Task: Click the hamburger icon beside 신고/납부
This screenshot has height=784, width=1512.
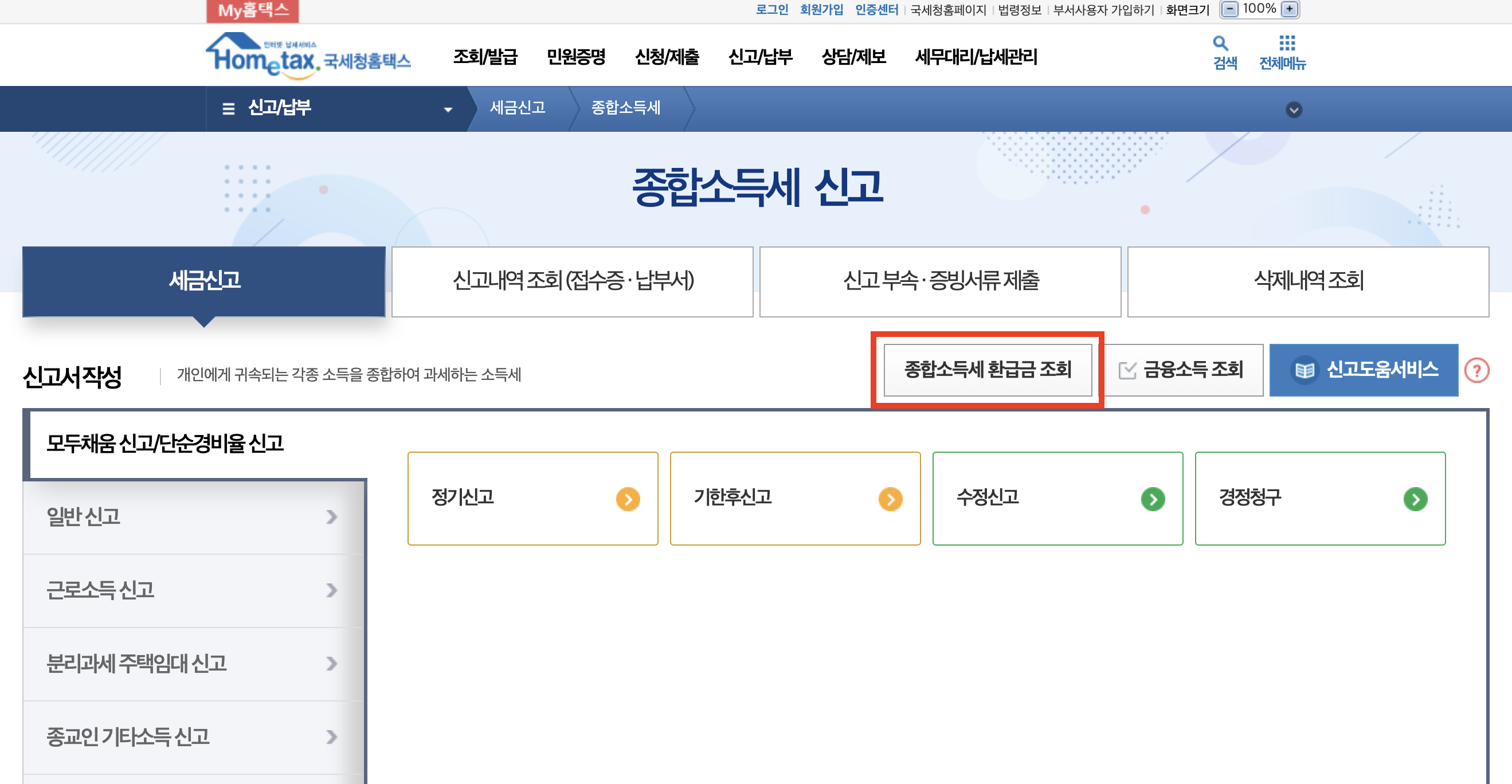Action: pos(228,108)
